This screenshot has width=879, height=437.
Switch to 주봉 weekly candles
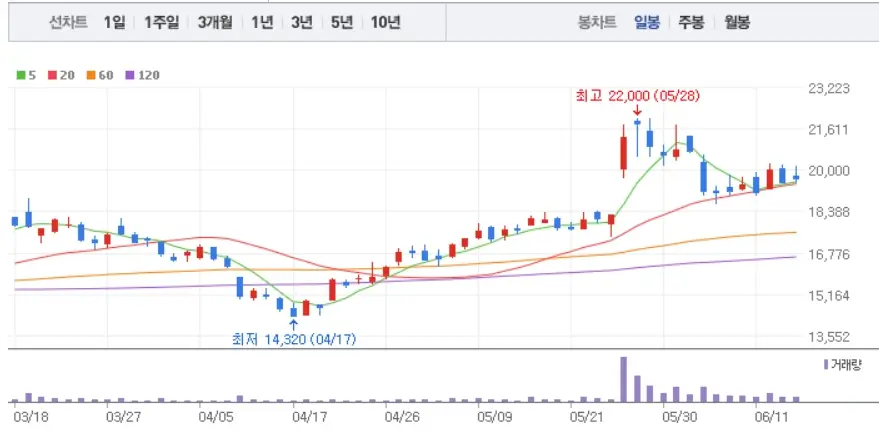691,22
